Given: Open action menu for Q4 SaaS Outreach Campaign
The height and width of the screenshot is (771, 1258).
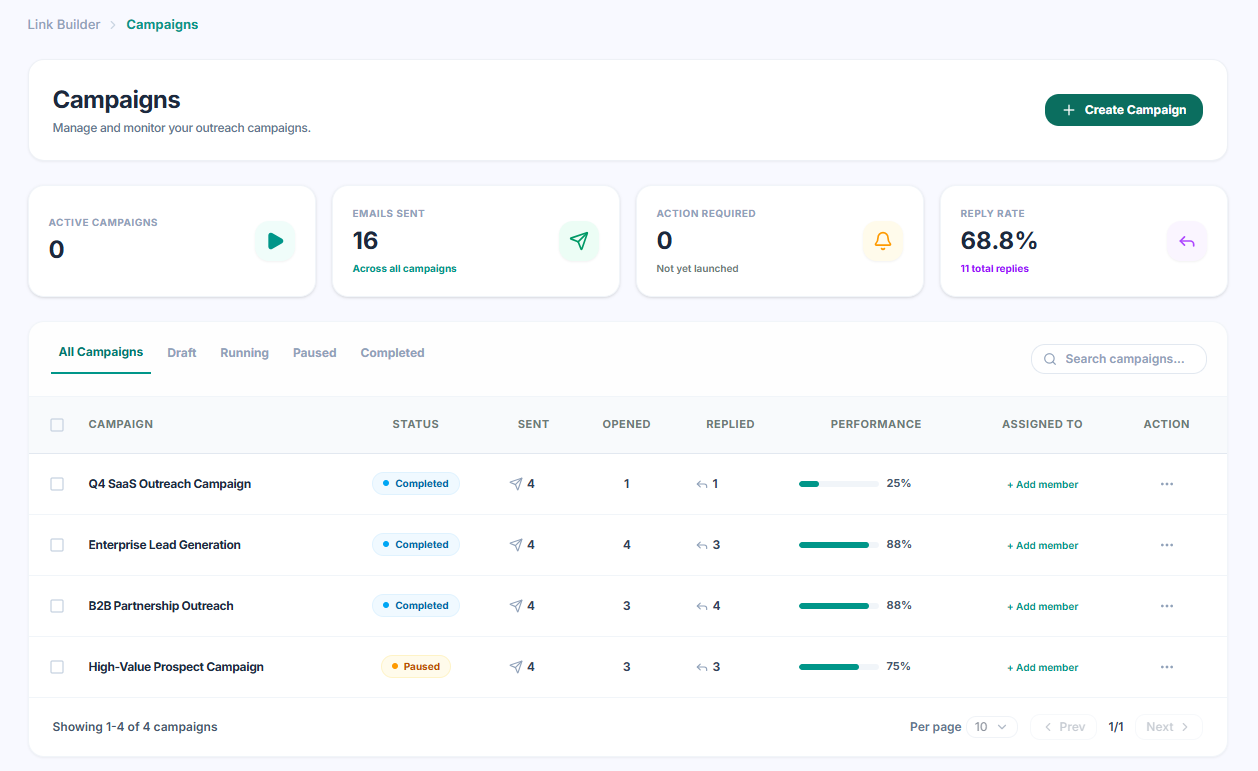Looking at the screenshot, I should [x=1167, y=484].
